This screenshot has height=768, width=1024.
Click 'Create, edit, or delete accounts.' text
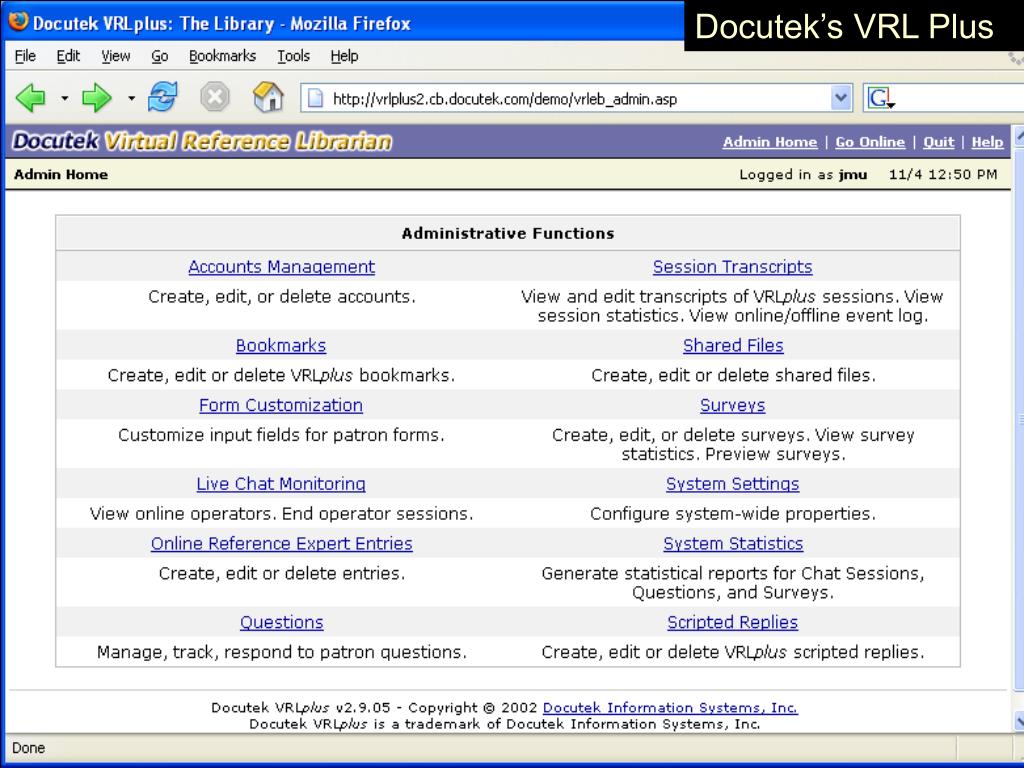pos(281,296)
